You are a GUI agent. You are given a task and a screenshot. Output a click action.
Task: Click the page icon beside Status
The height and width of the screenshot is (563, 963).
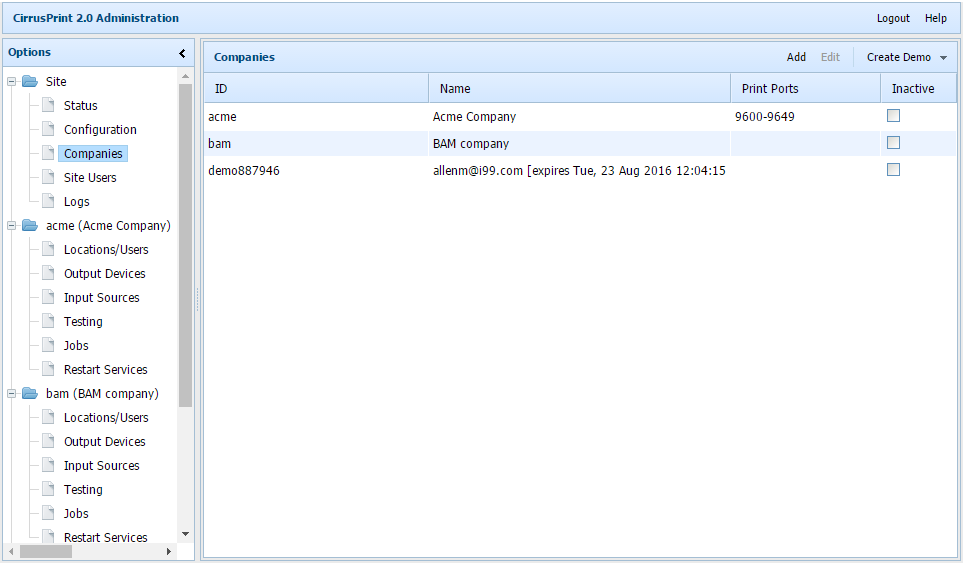48,106
